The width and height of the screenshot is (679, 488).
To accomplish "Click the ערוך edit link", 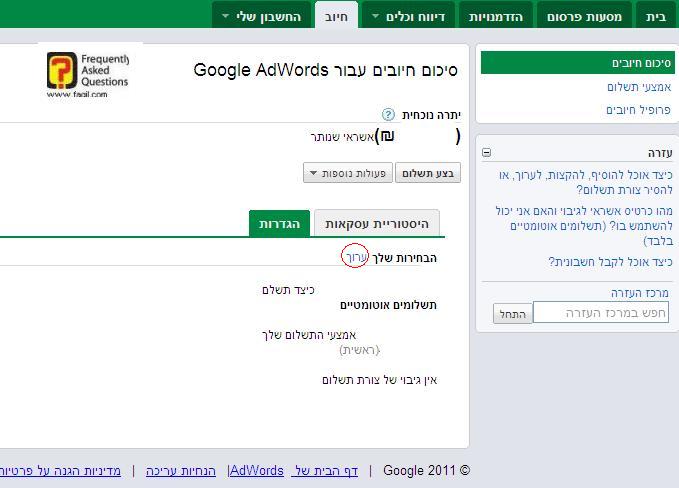I will (x=355, y=257).
